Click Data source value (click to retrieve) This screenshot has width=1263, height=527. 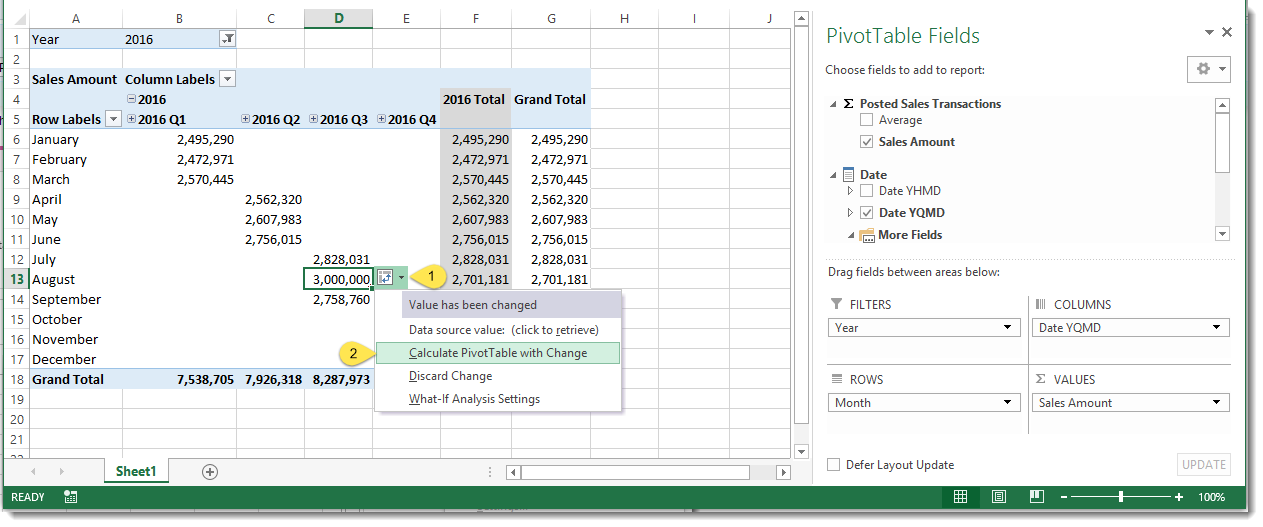(498, 330)
